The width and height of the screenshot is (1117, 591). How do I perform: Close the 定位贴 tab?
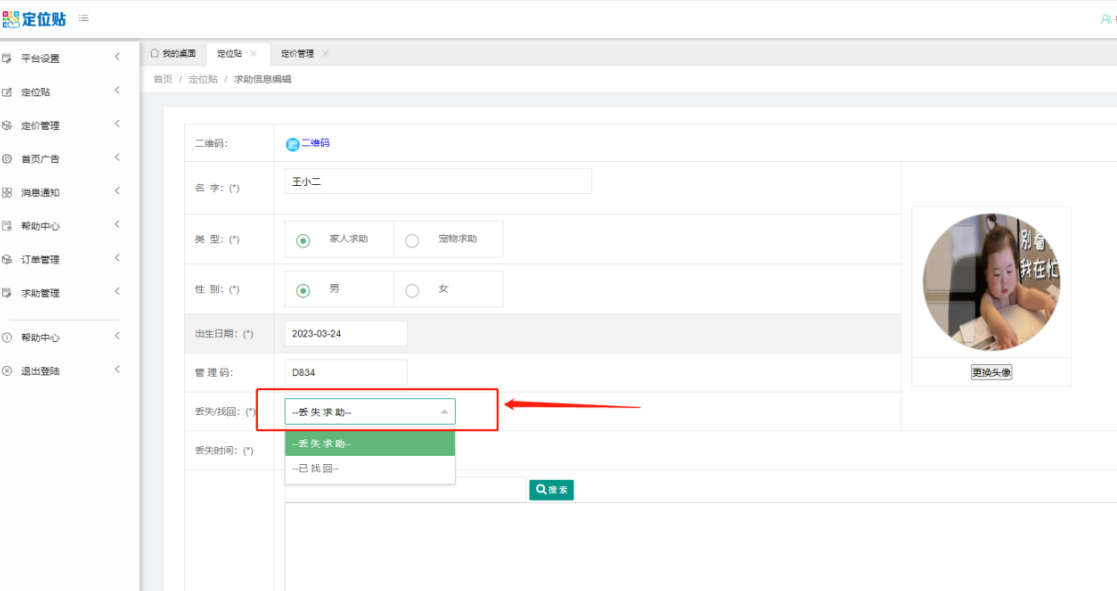(254, 54)
